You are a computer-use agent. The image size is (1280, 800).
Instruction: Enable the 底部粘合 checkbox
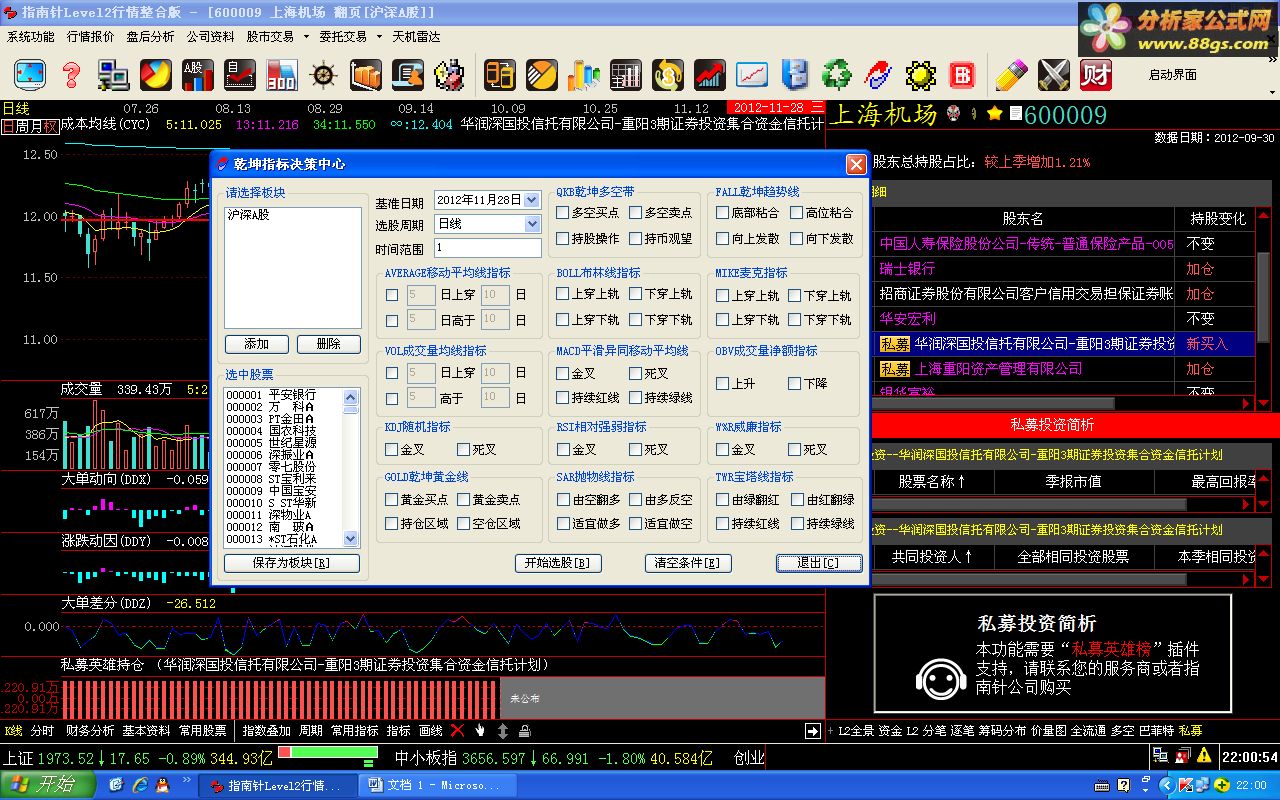[723, 212]
